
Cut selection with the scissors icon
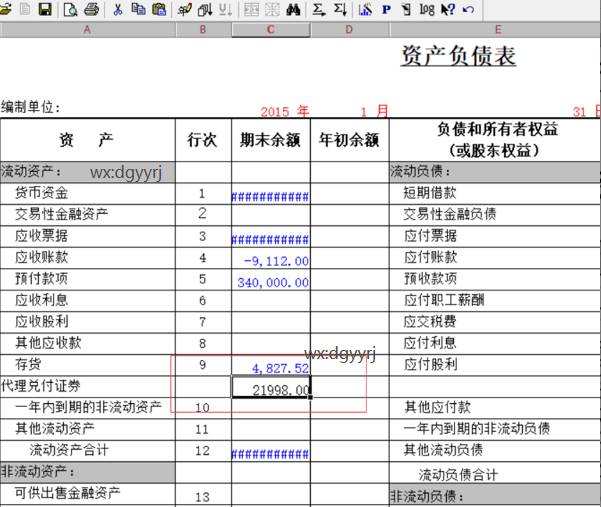coord(118,9)
